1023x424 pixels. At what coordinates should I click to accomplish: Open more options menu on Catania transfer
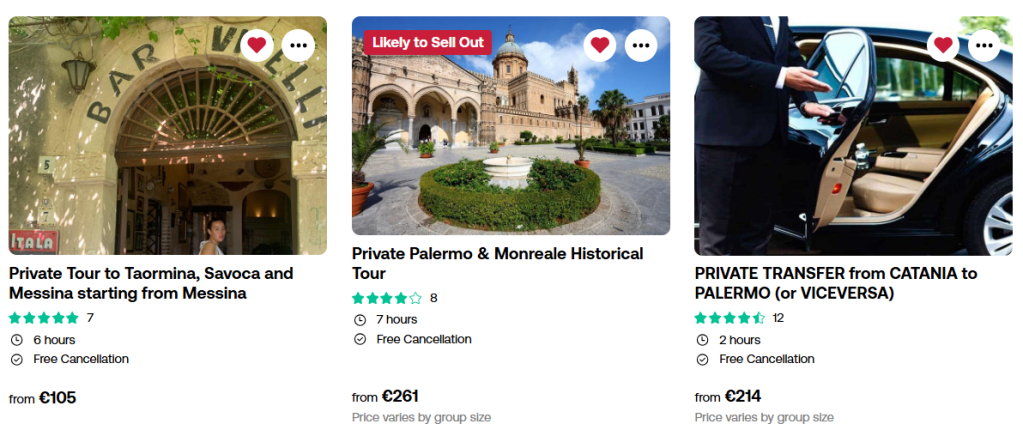point(984,45)
